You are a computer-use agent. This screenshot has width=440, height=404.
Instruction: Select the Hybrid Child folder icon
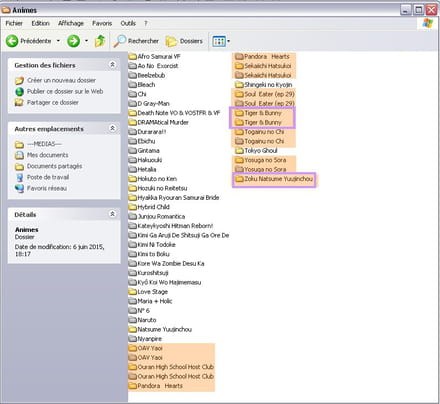(133, 207)
